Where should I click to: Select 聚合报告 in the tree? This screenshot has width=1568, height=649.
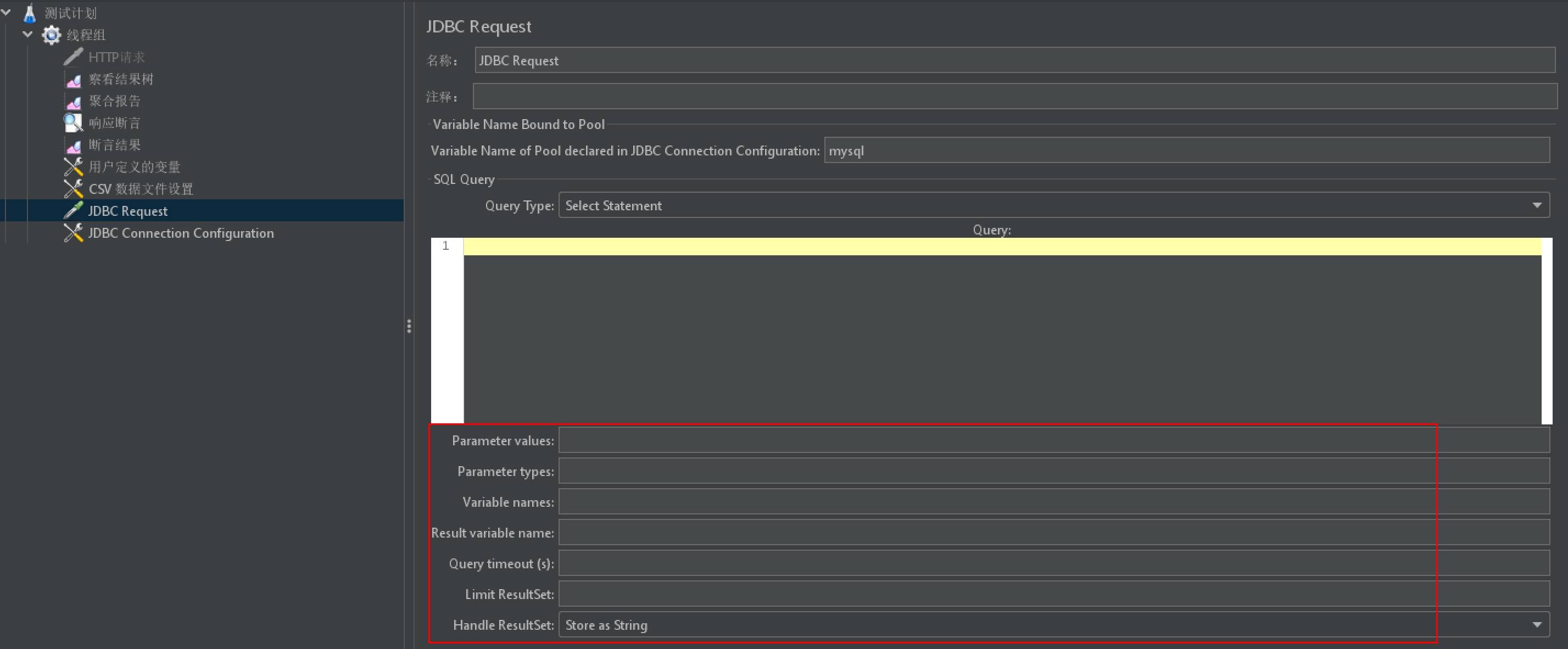coord(114,101)
